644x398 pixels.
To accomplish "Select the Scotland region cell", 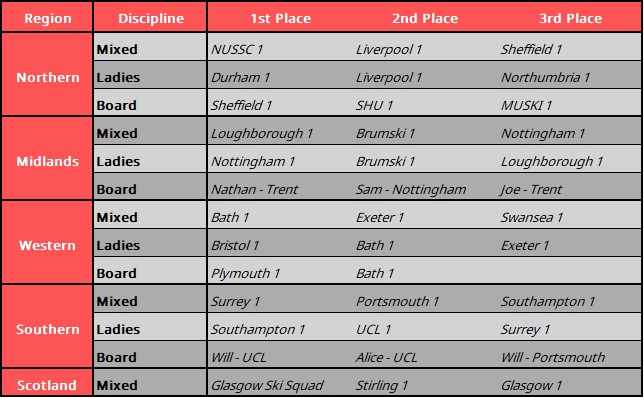I will (x=47, y=384).
